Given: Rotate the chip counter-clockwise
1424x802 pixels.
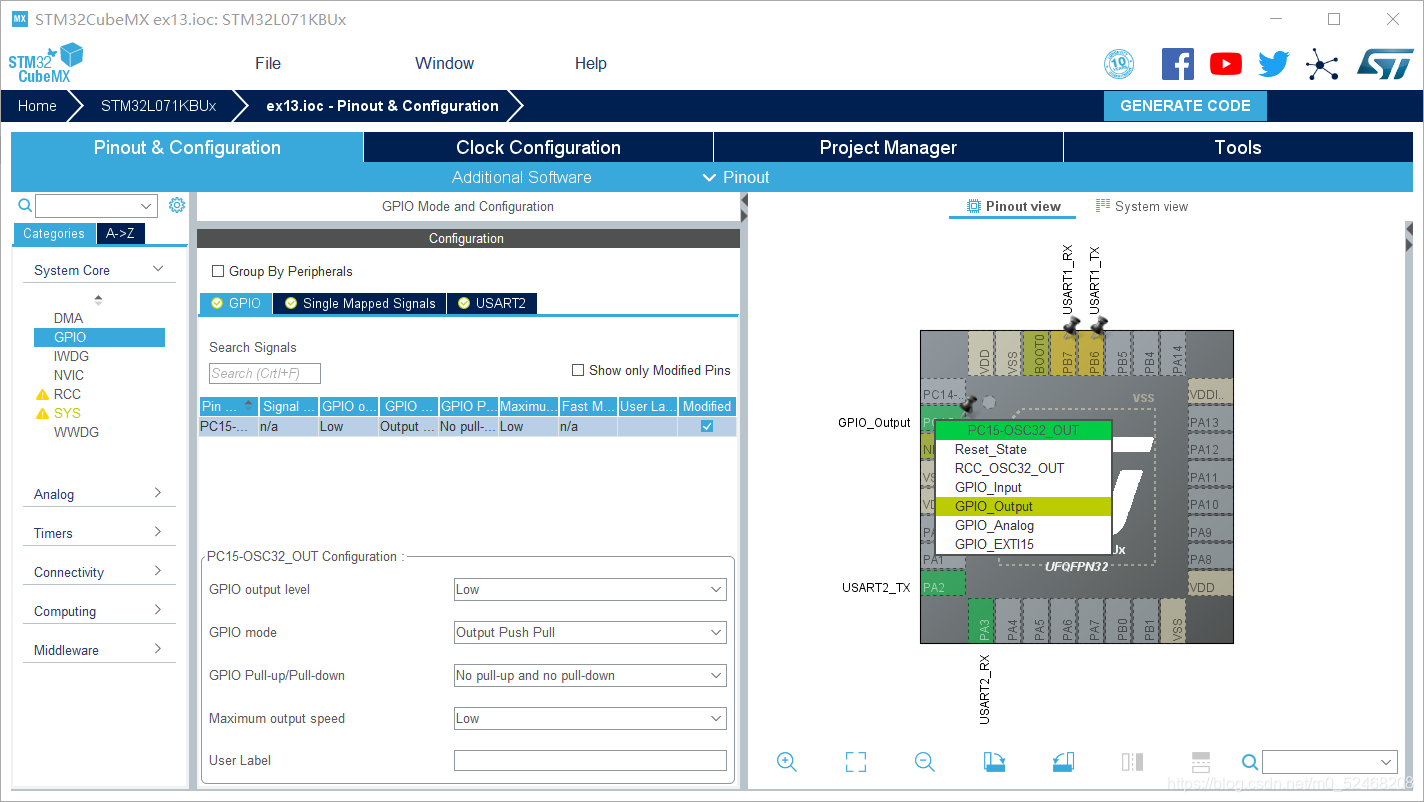Looking at the screenshot, I should [x=1063, y=762].
